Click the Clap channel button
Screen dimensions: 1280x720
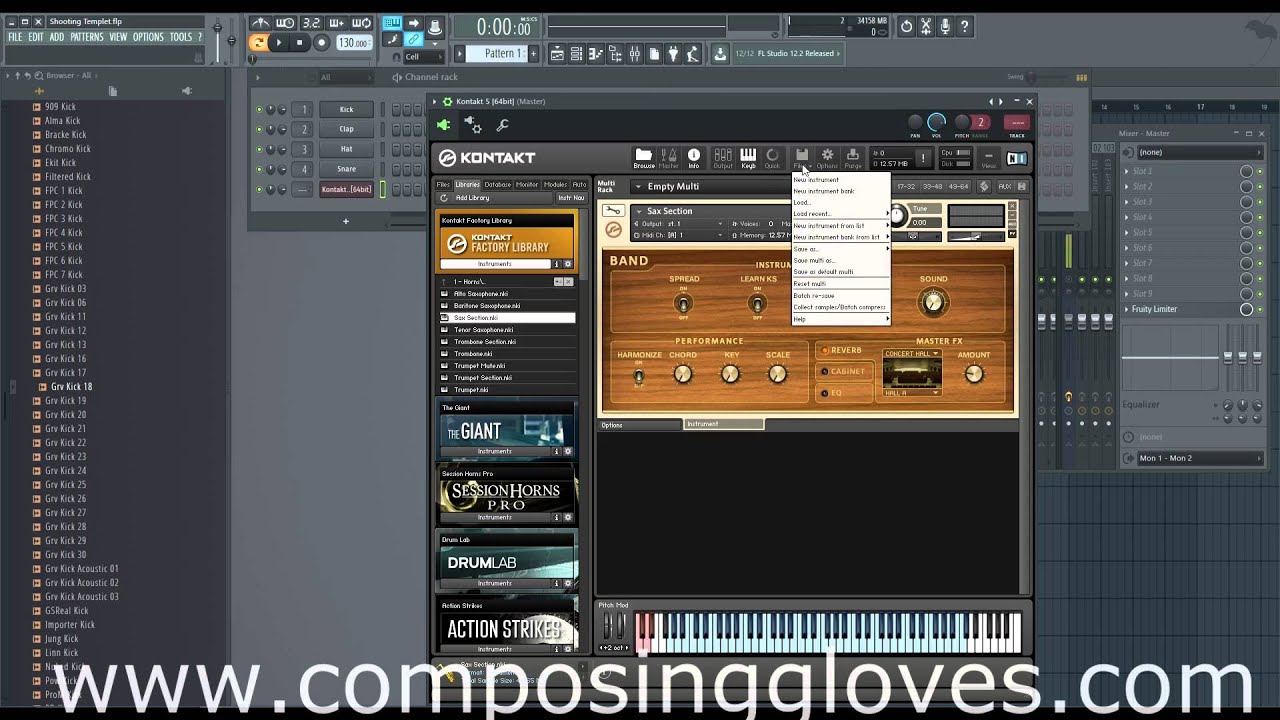coord(346,129)
